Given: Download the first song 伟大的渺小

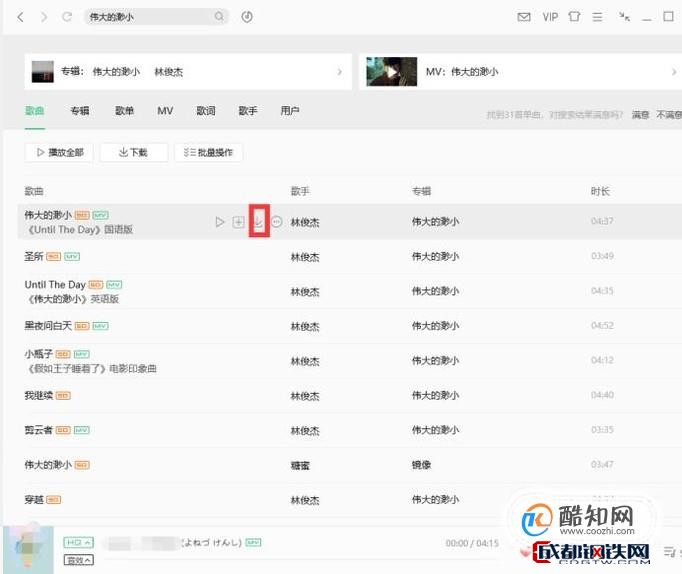Looking at the screenshot, I should coord(259,222).
